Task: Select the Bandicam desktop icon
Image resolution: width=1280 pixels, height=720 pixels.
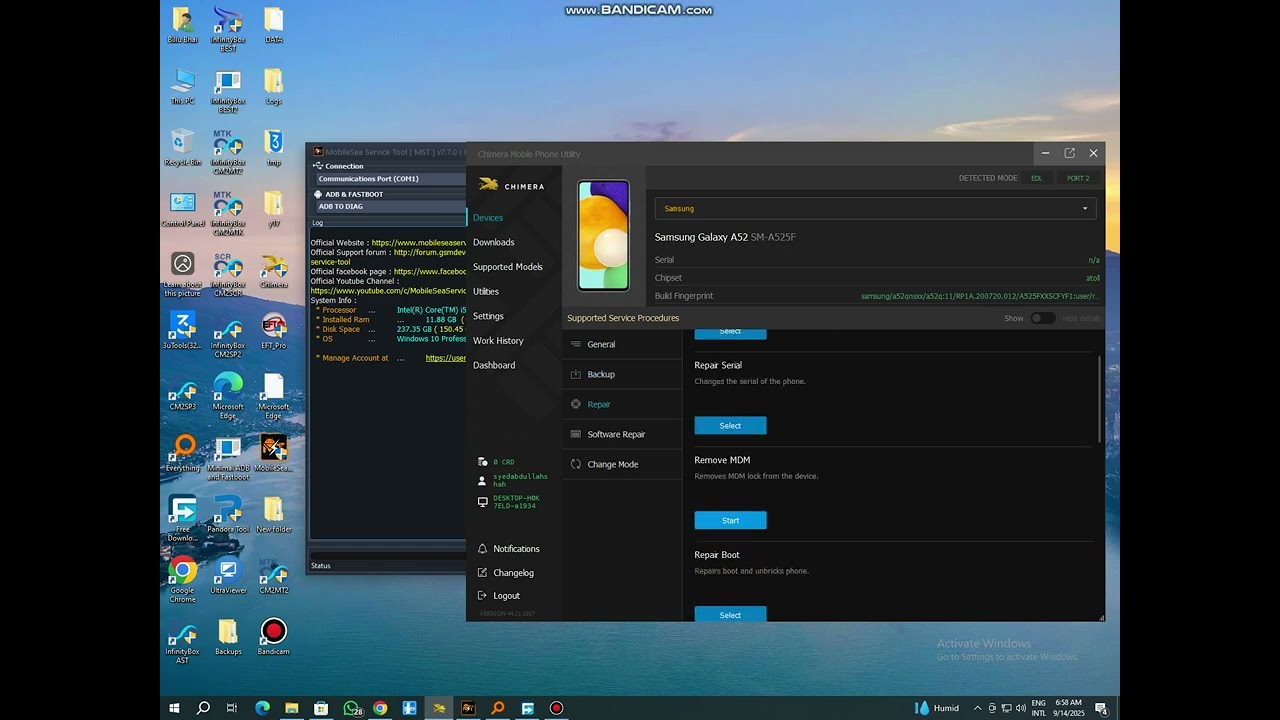Action: (273, 636)
